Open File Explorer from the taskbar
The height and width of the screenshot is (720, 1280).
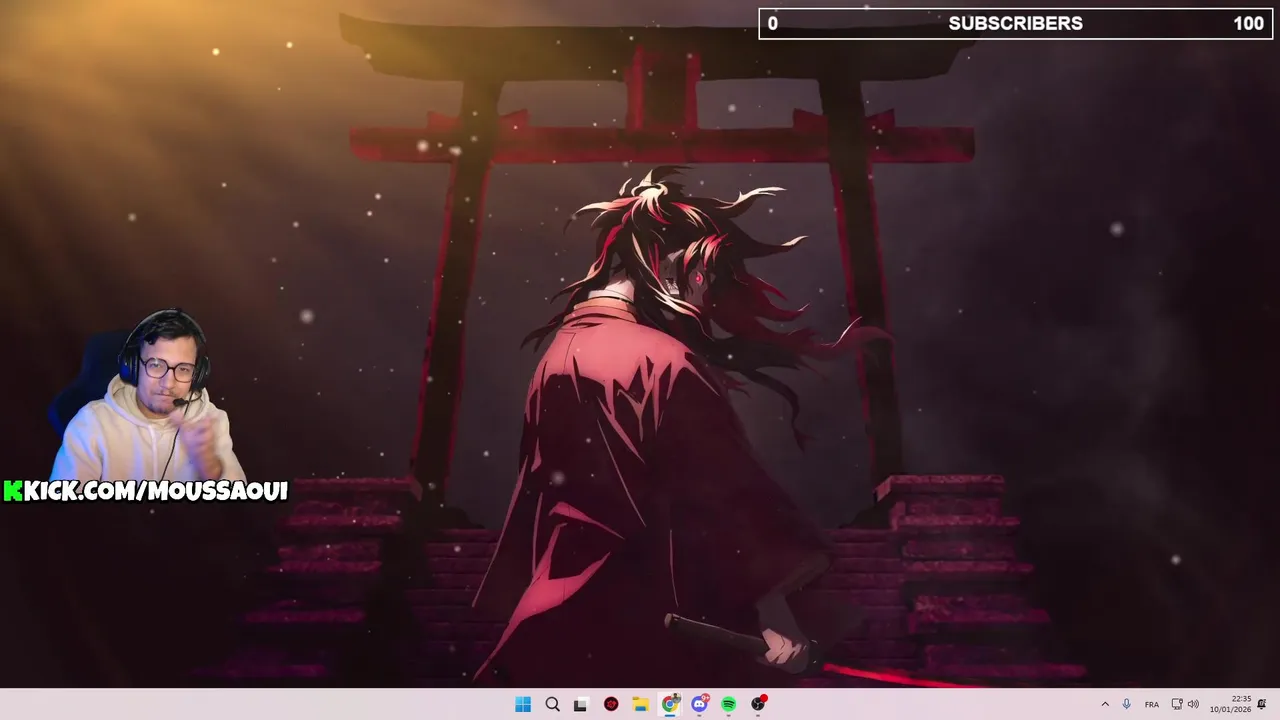(x=640, y=704)
